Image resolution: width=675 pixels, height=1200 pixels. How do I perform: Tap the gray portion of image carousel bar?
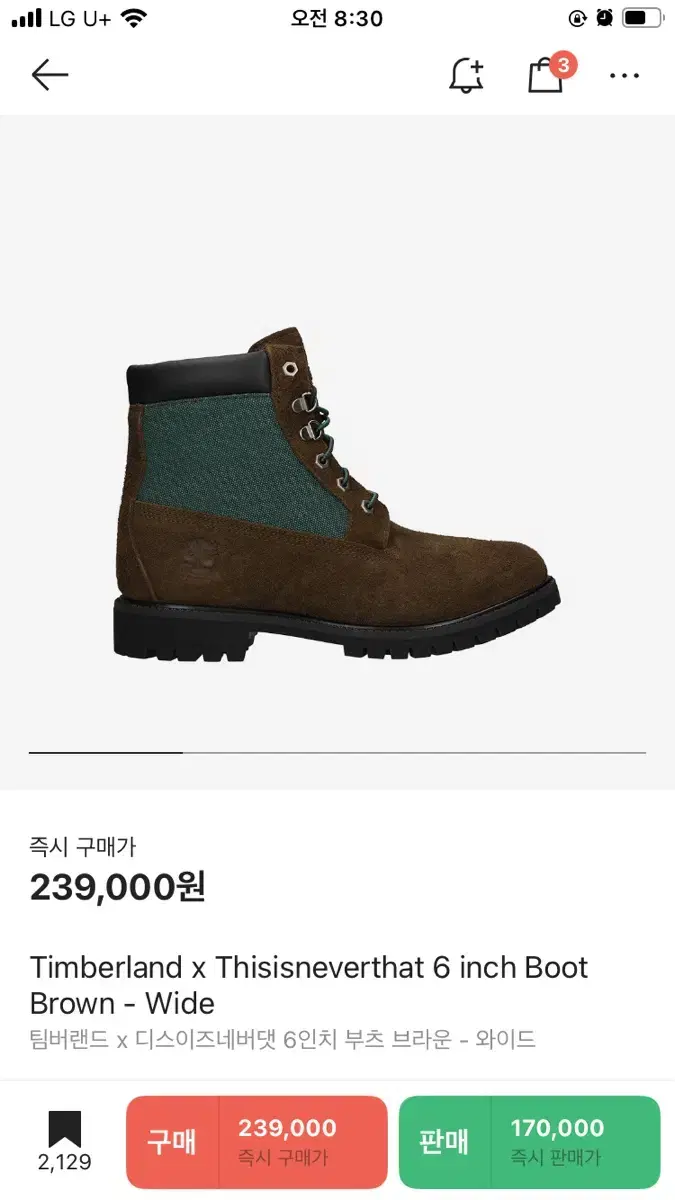pos(414,752)
